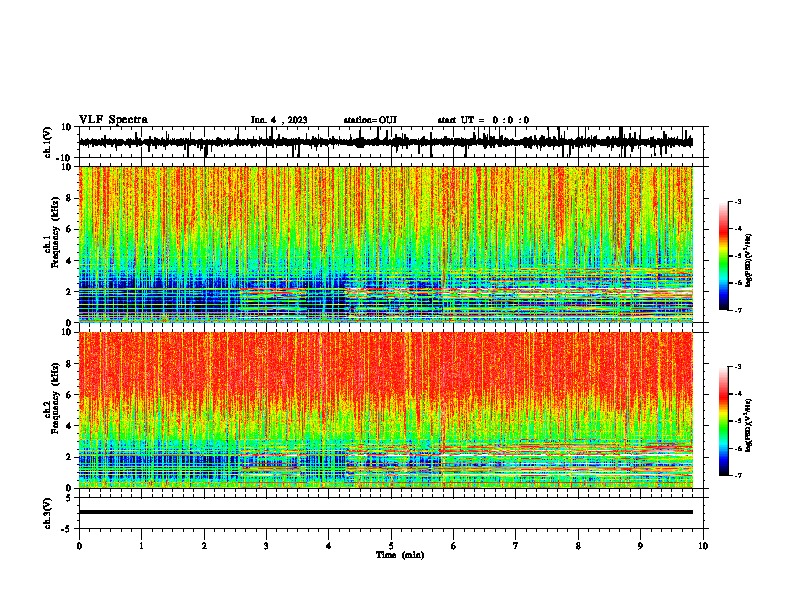Click the "station=OUI" header label

(370, 120)
